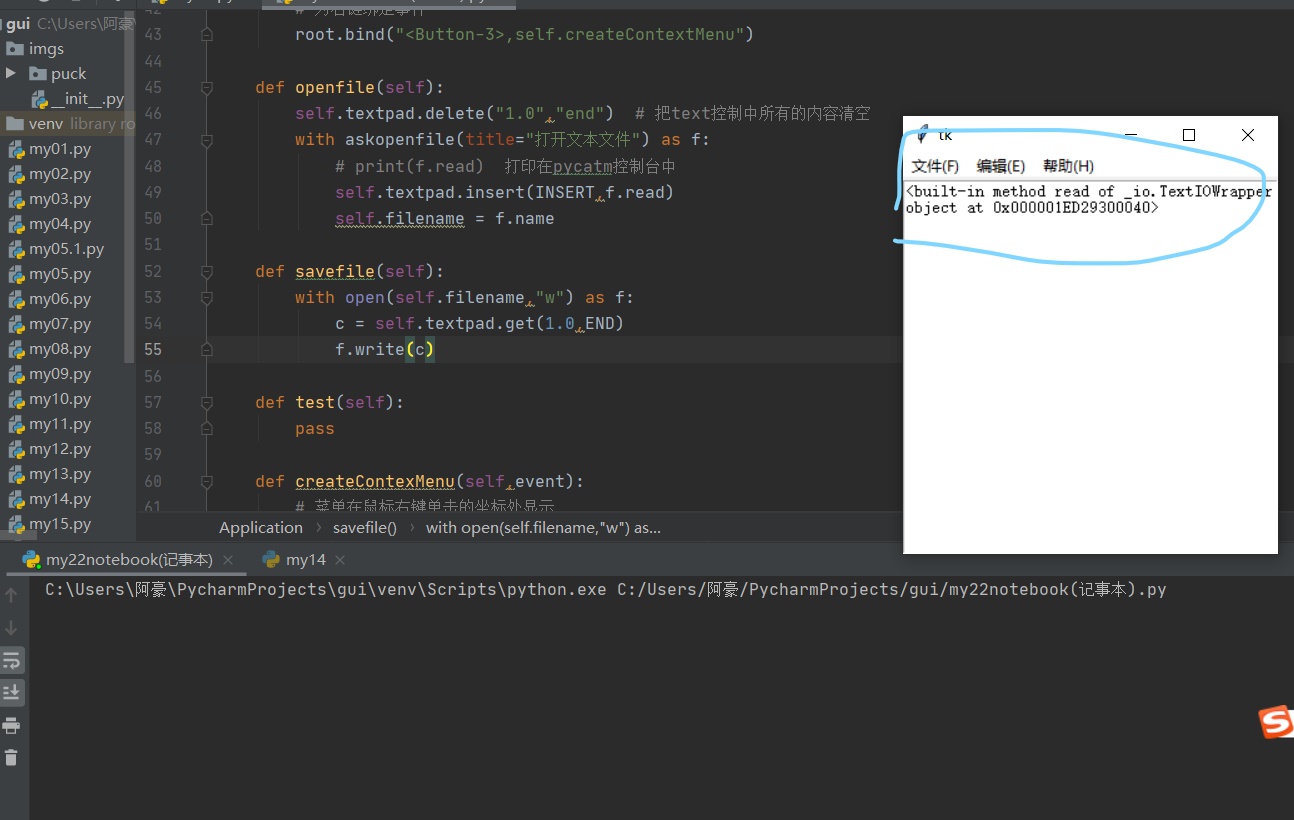Click the 'with open(self.filename' breadcrumb

point(543,527)
